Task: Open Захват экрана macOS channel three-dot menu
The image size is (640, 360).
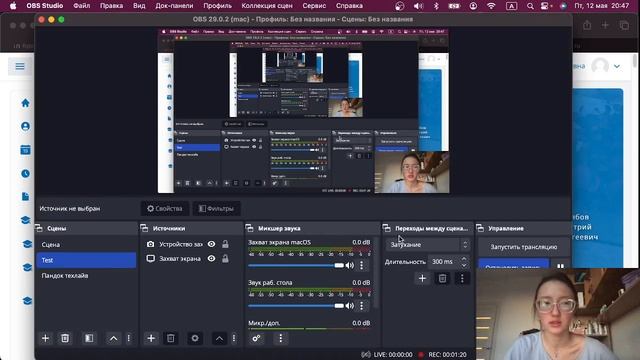Action: pos(361,265)
